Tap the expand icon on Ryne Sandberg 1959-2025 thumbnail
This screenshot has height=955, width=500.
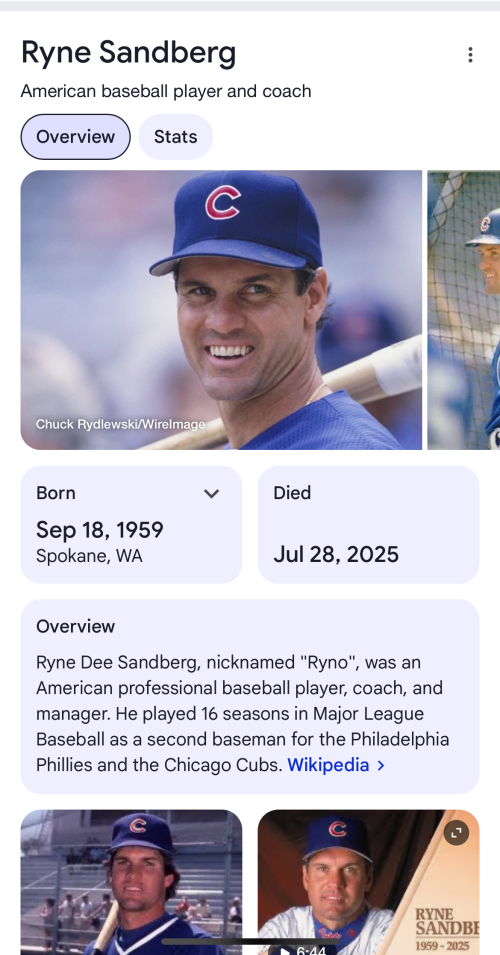coord(456,833)
